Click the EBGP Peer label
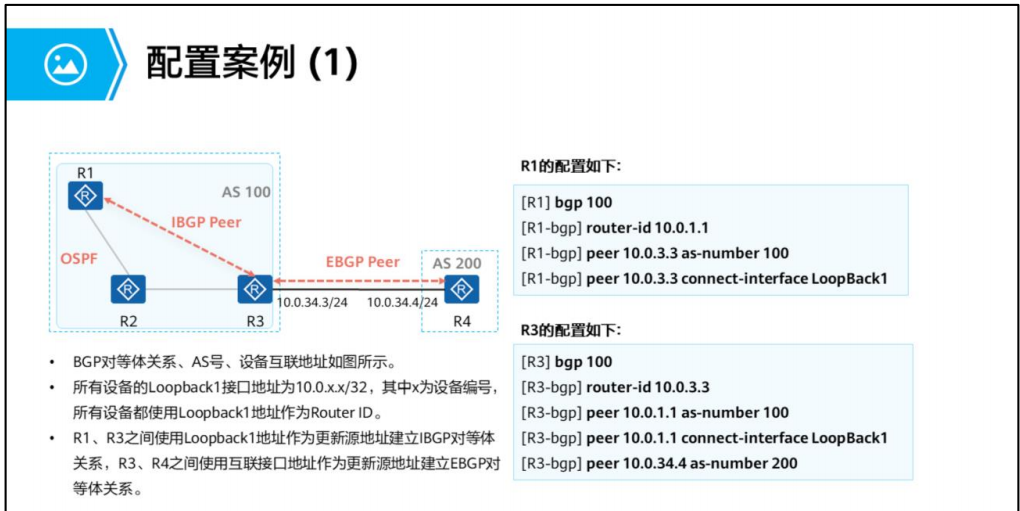The width and height of the screenshot is (1020, 511). pos(362,263)
